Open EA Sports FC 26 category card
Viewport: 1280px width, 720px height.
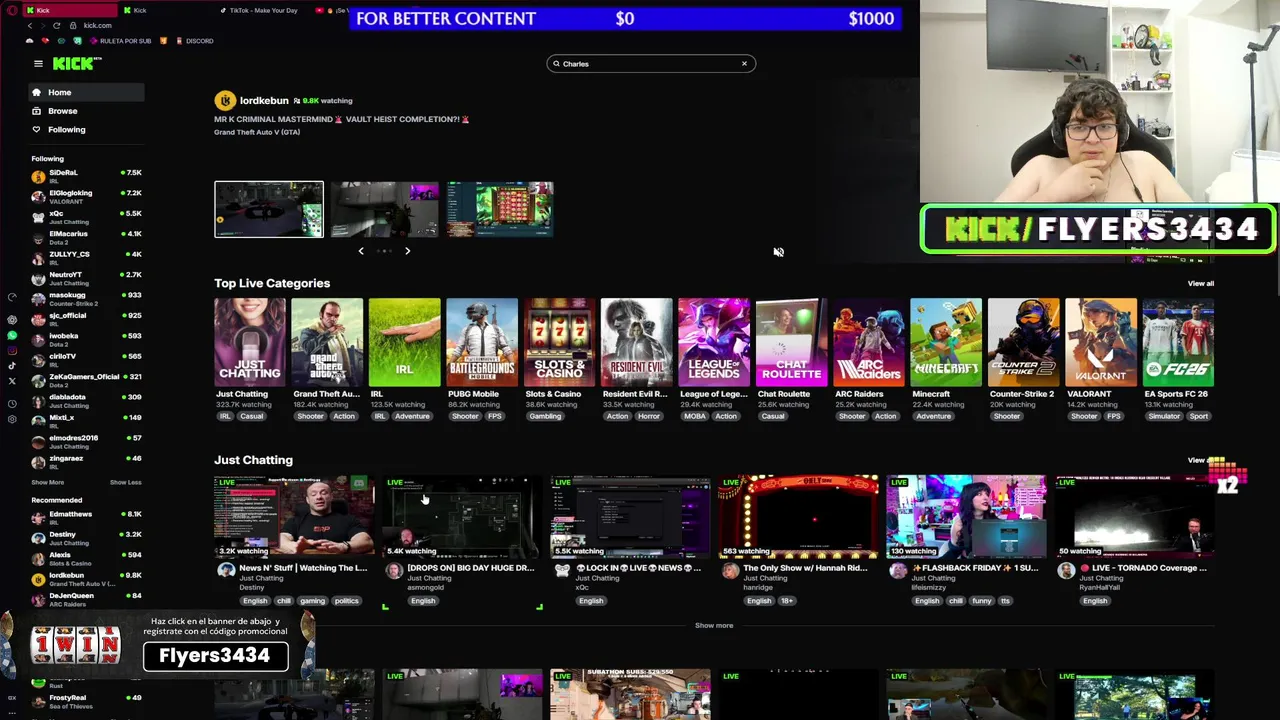1178,342
